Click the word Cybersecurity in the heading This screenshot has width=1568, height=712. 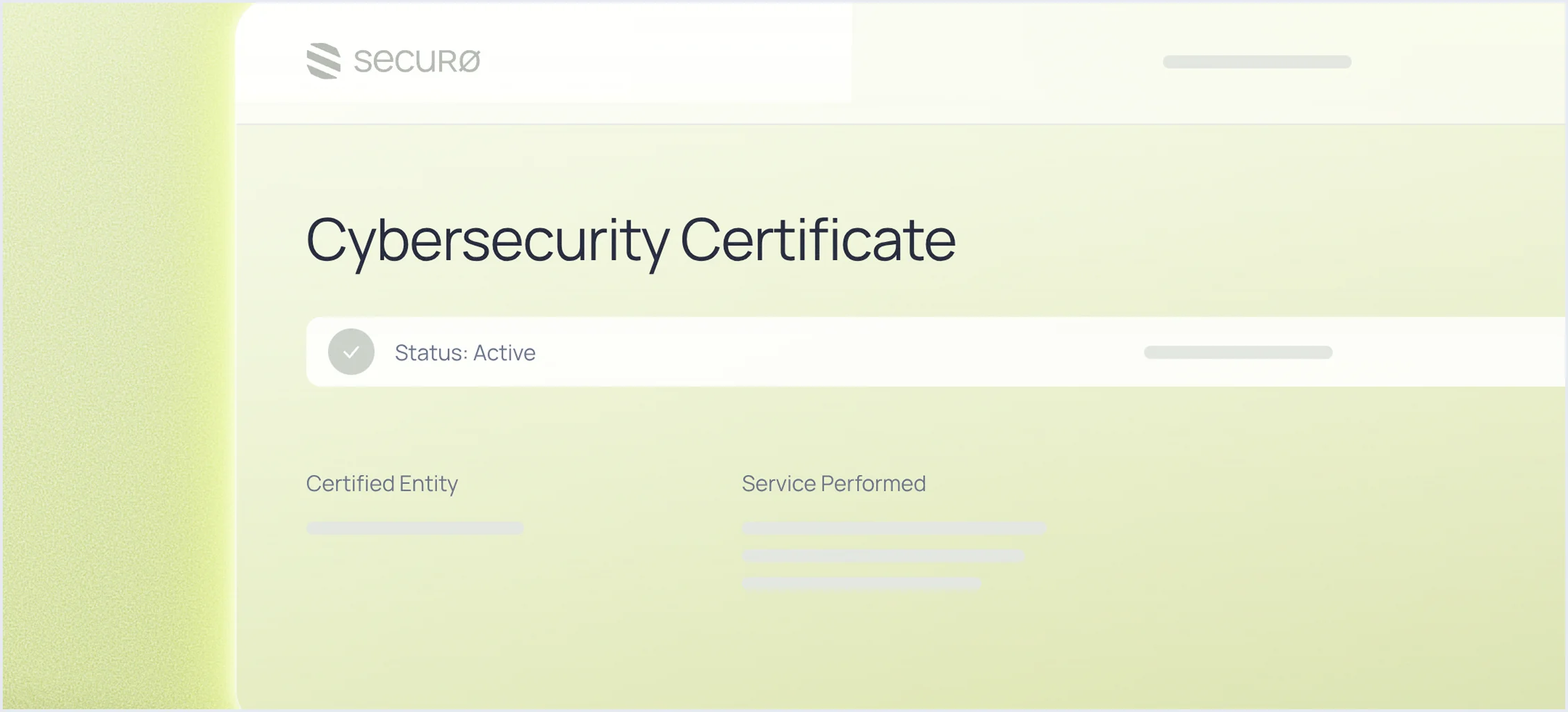487,240
